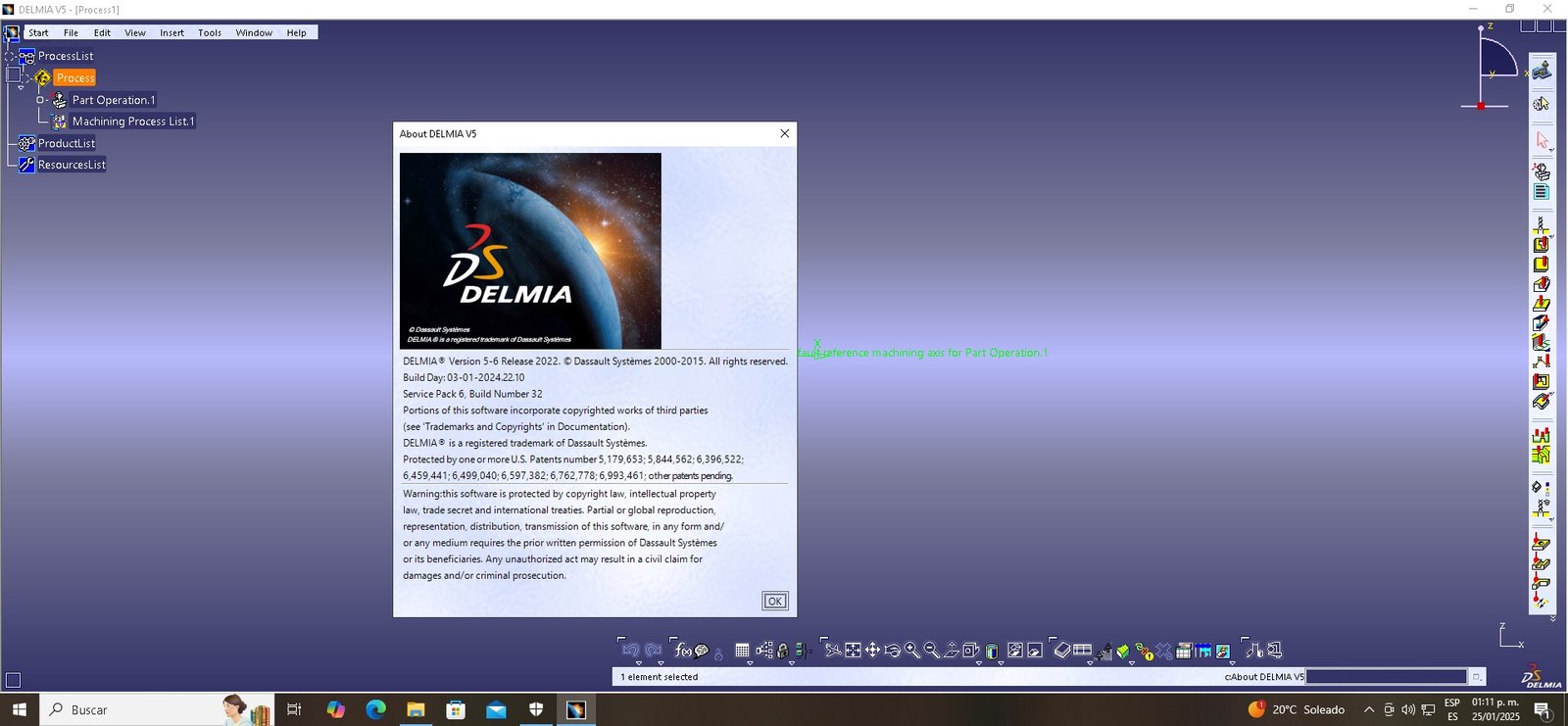Image resolution: width=1568 pixels, height=726 pixels.
Task: Select the Drilling operation icon
Action: (1542, 224)
